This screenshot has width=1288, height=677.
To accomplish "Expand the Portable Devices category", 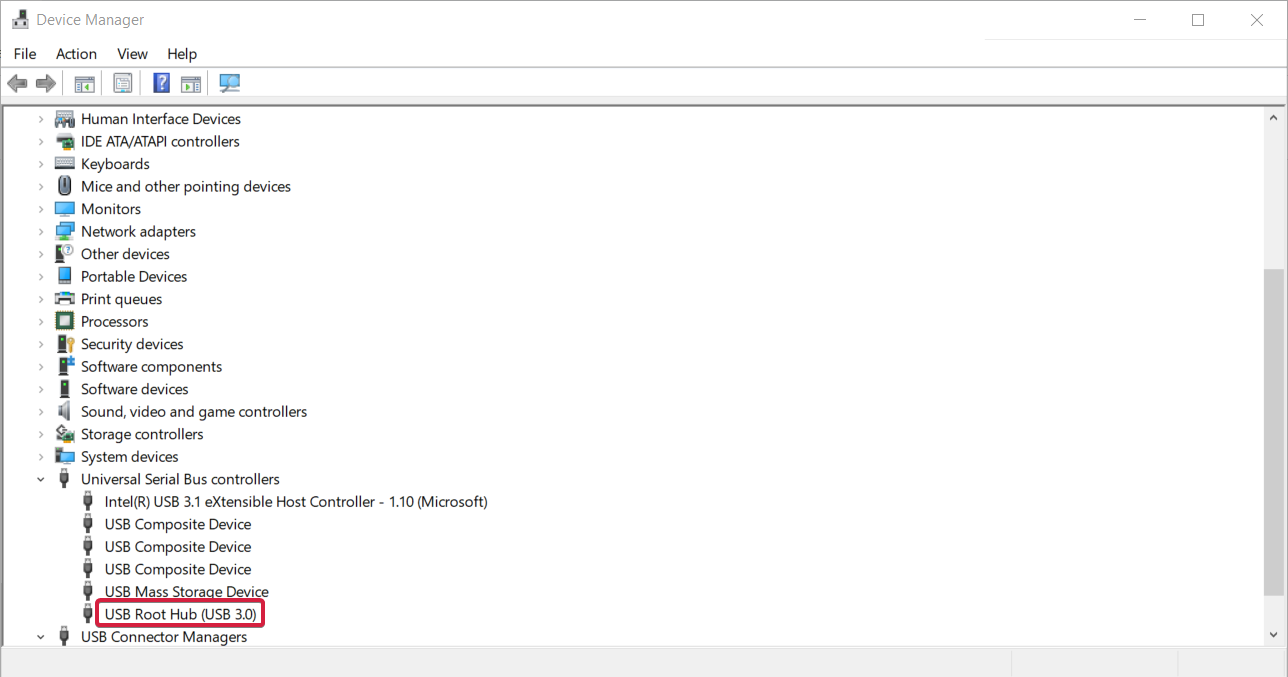I will (41, 277).
